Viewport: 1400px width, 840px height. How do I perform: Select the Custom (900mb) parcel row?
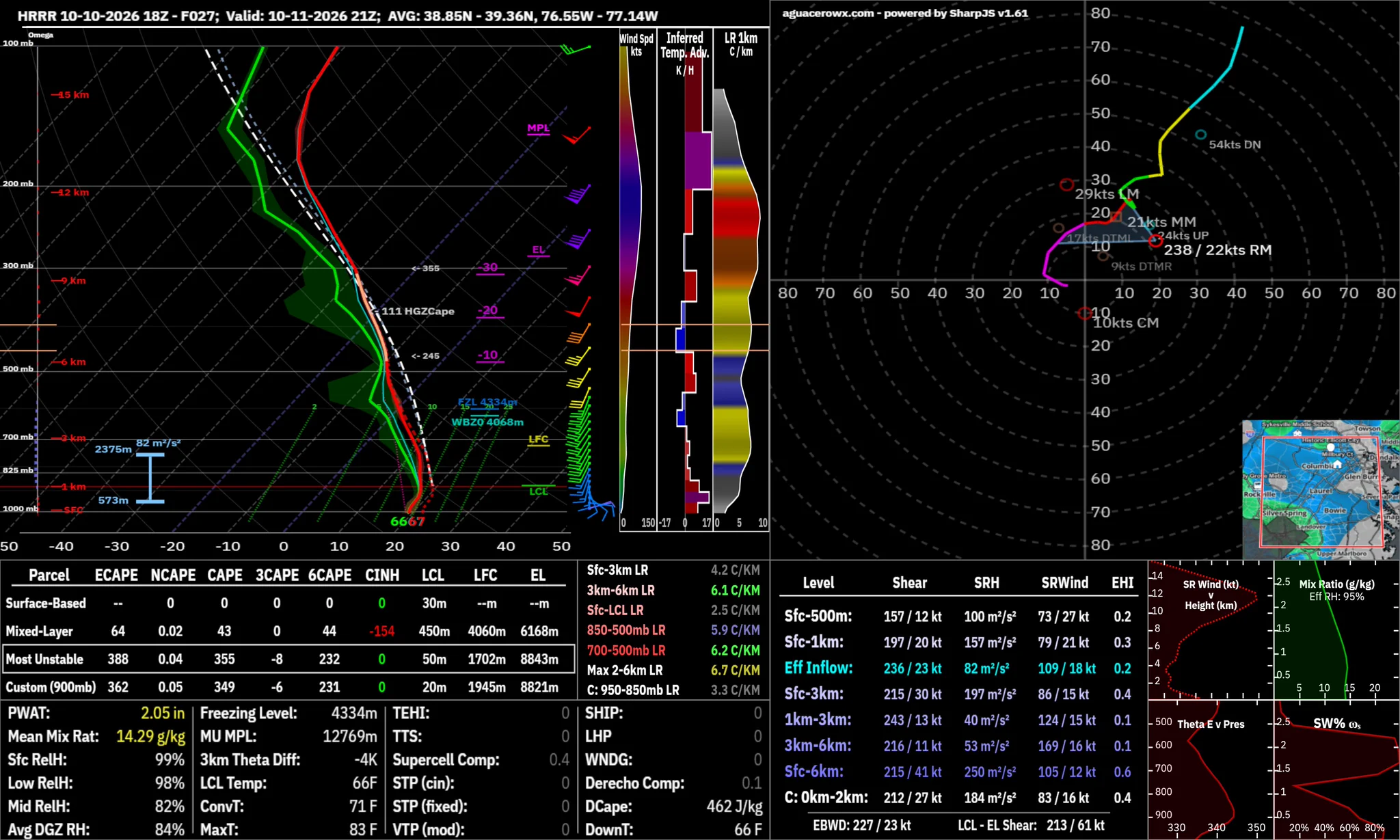click(288, 687)
